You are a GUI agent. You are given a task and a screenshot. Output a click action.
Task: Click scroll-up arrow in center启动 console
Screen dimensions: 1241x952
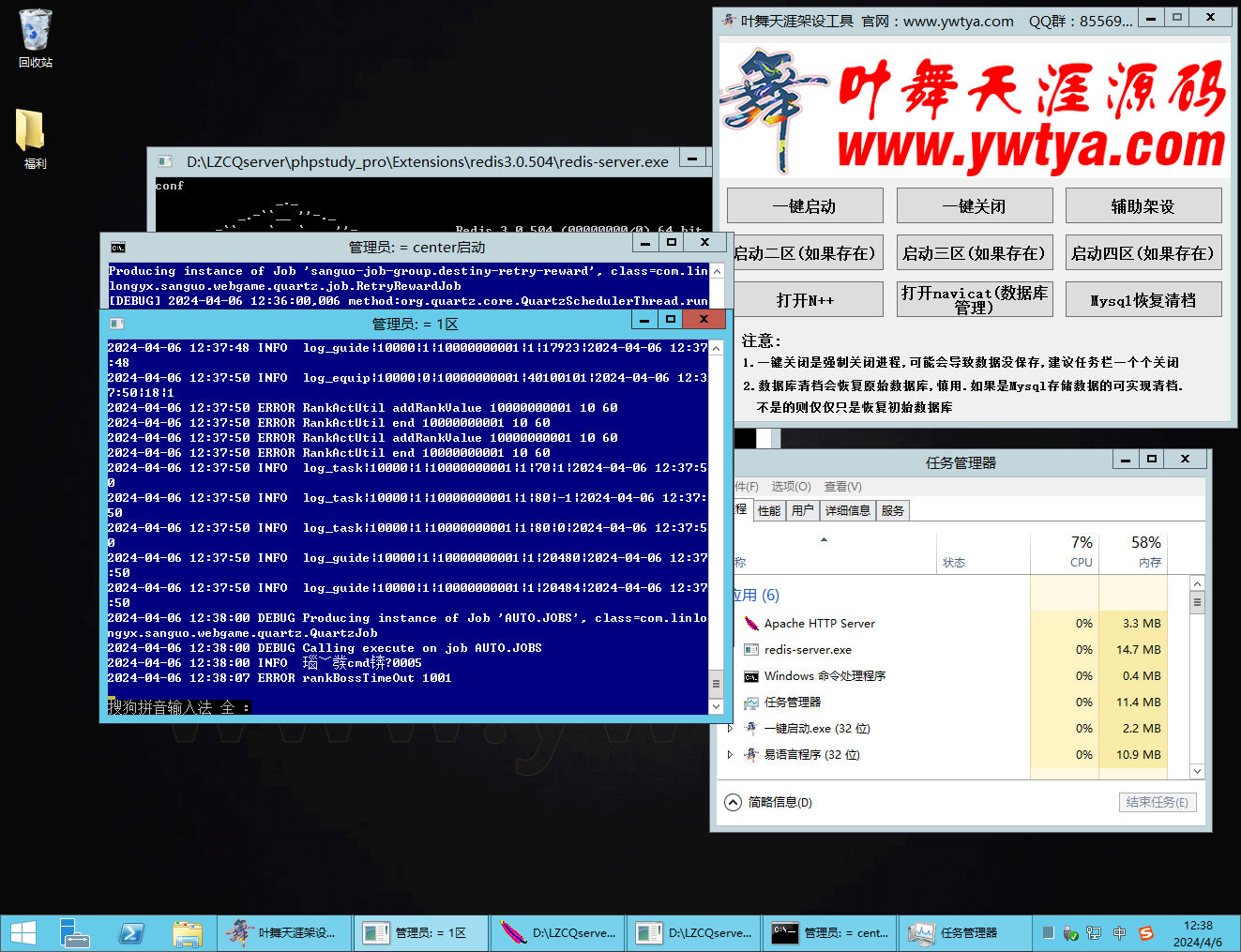(718, 271)
